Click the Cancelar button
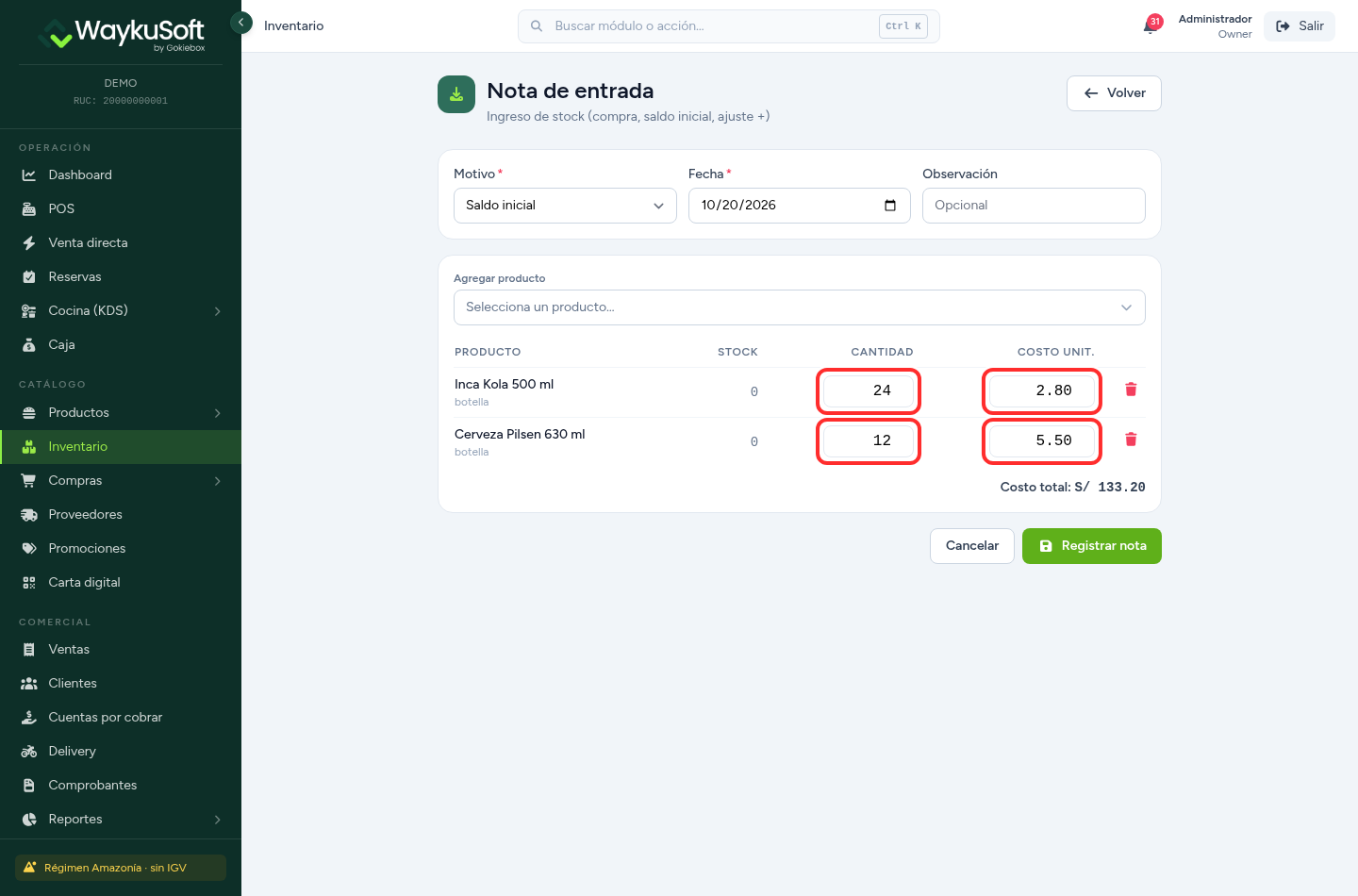 click(972, 546)
